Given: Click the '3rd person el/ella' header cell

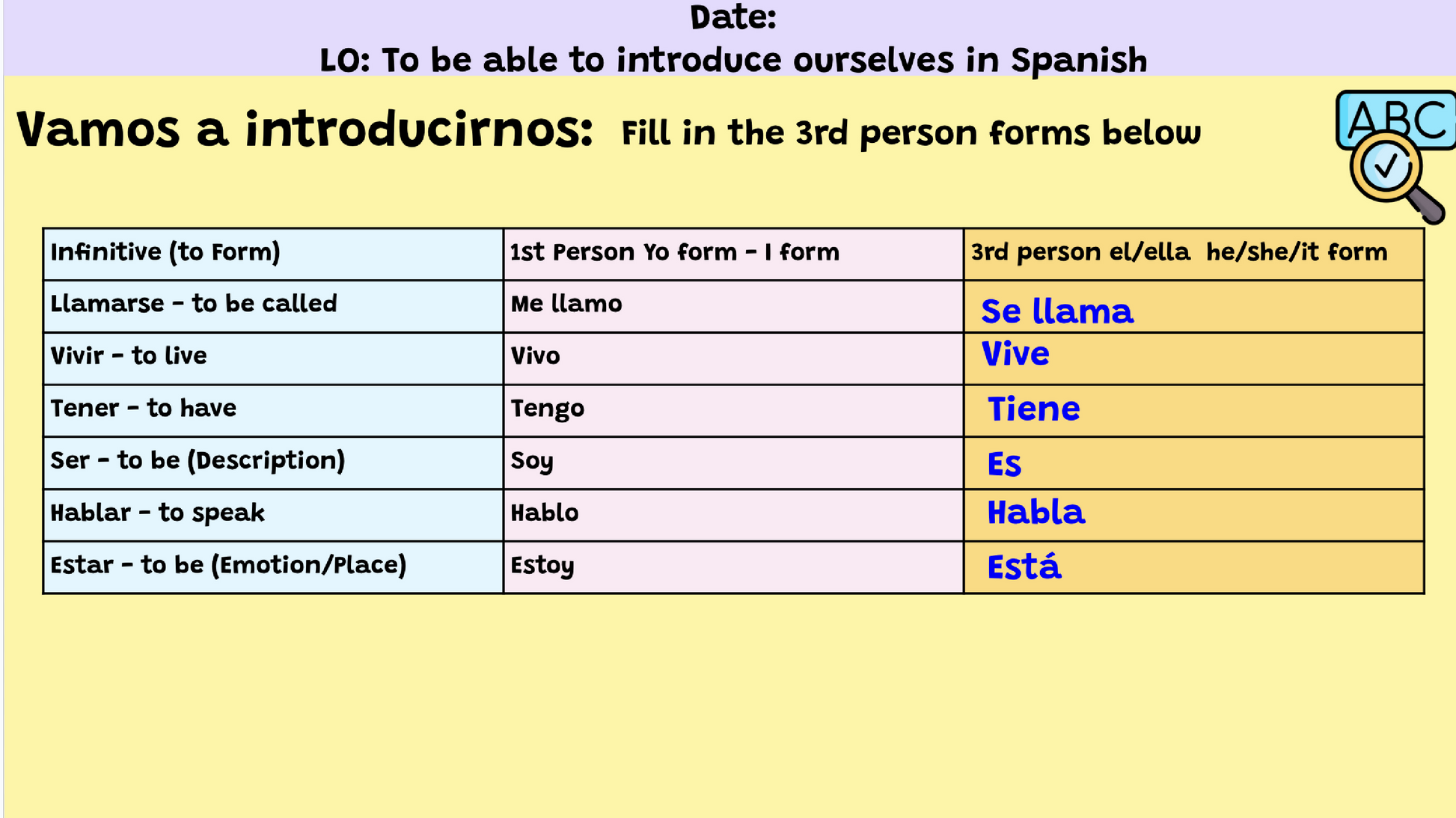Looking at the screenshot, I should click(1194, 254).
